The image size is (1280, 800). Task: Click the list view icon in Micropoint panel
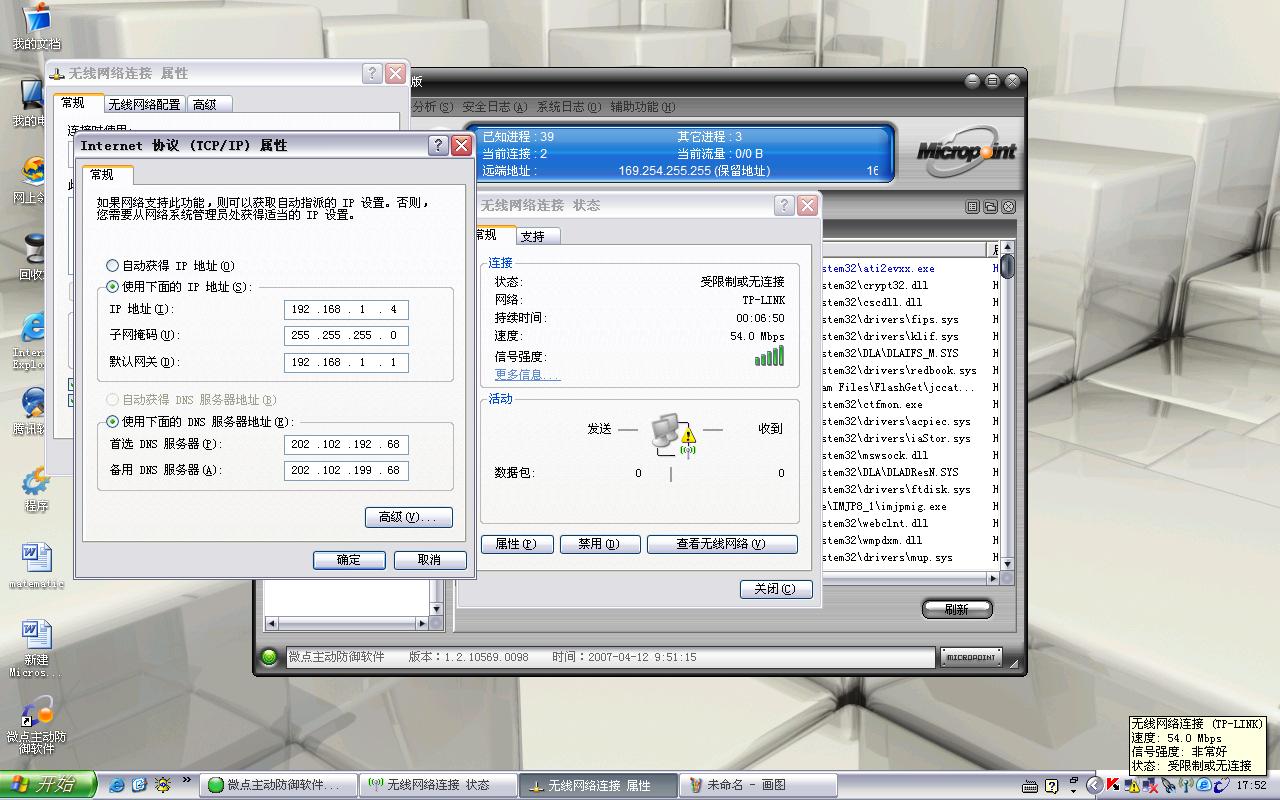972,207
